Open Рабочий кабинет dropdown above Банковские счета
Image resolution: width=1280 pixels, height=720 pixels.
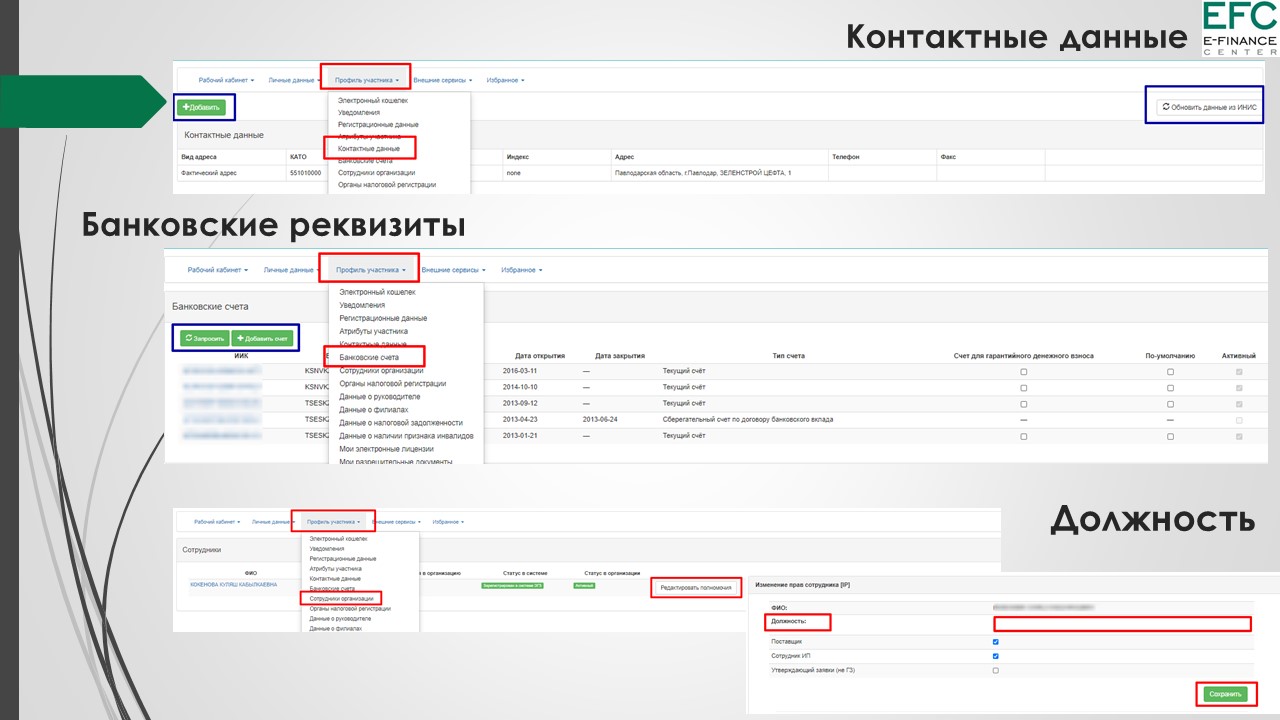218,270
